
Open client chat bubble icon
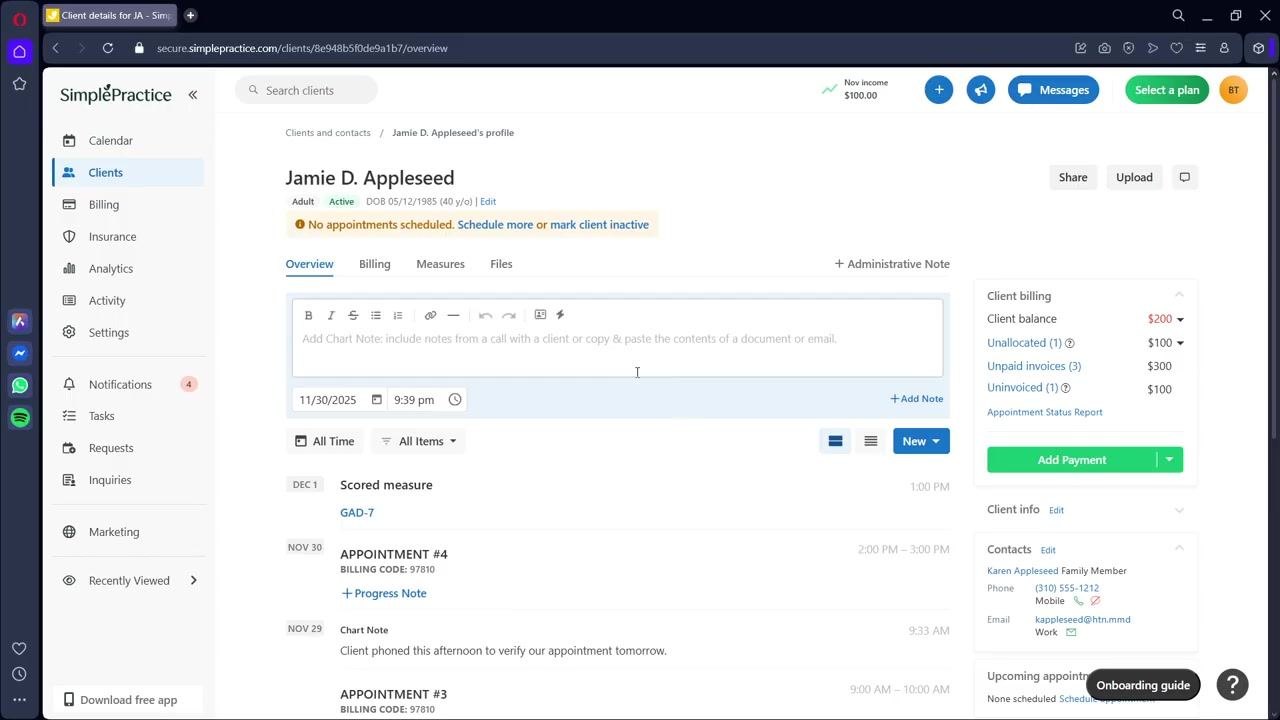coord(1185,177)
